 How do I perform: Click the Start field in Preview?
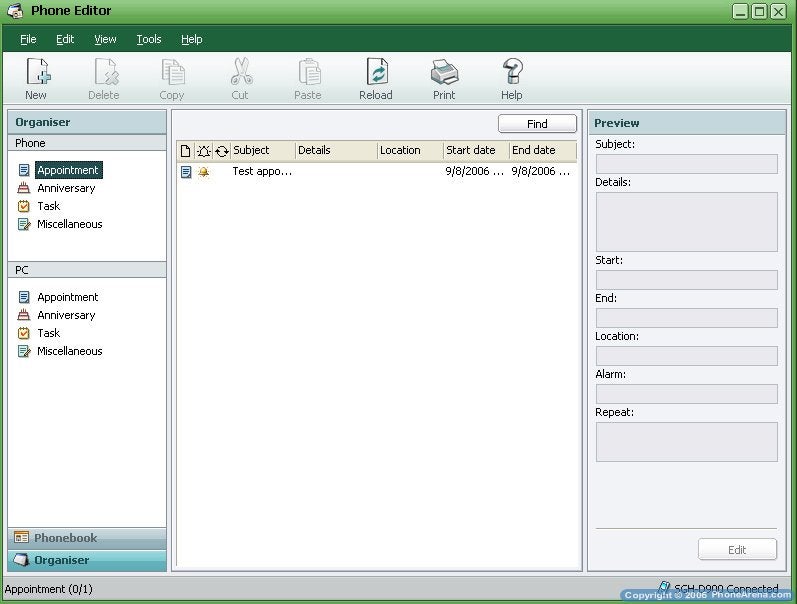click(x=687, y=280)
